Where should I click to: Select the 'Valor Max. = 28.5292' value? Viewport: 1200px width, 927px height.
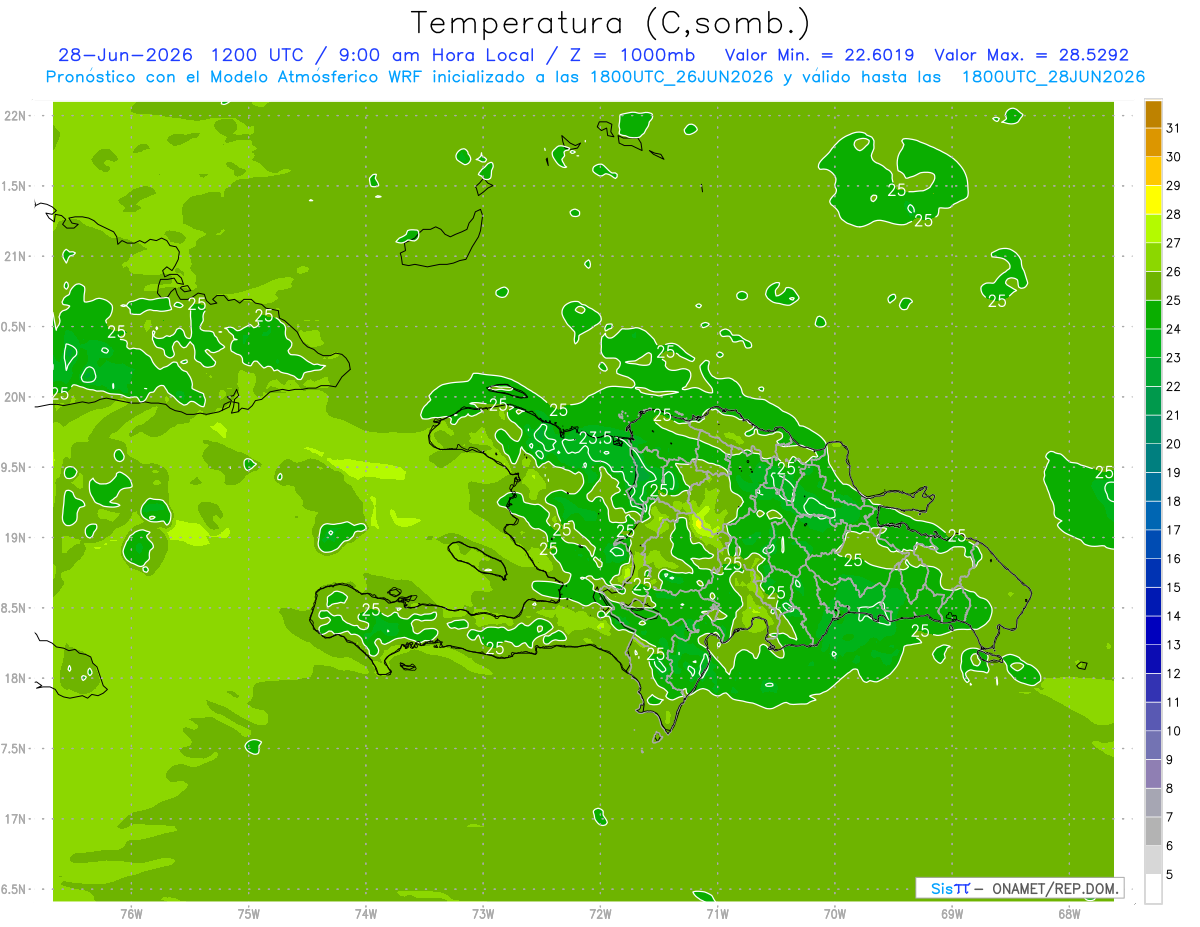coord(1032,55)
